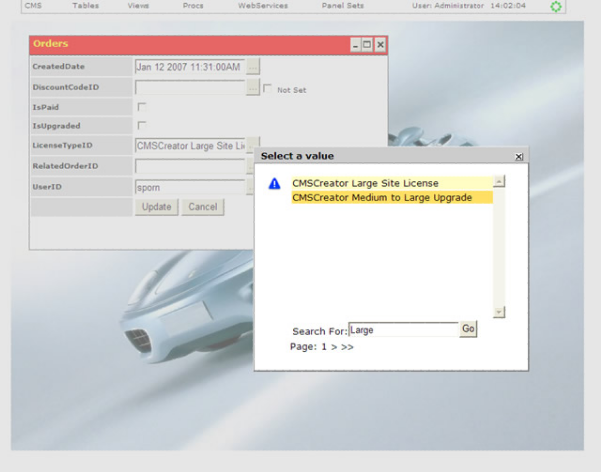
Task: Toggle the IsPaid checkbox
Action: [x=142, y=107]
